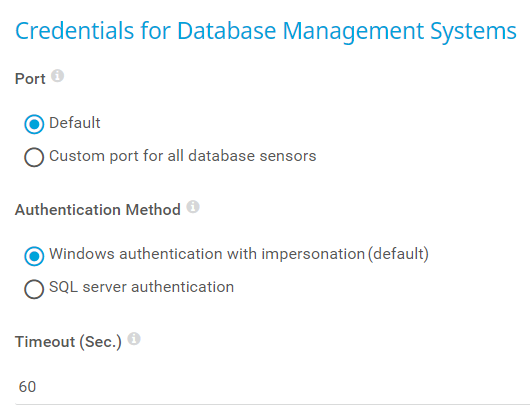Click the Port setting label

pos(30,79)
